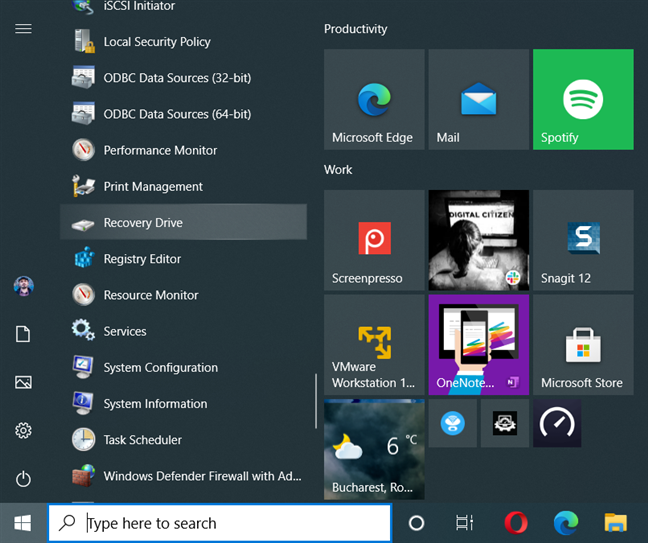Click the apps list scrollbar
Viewport: 648px width, 543px height.
[x=316, y=401]
